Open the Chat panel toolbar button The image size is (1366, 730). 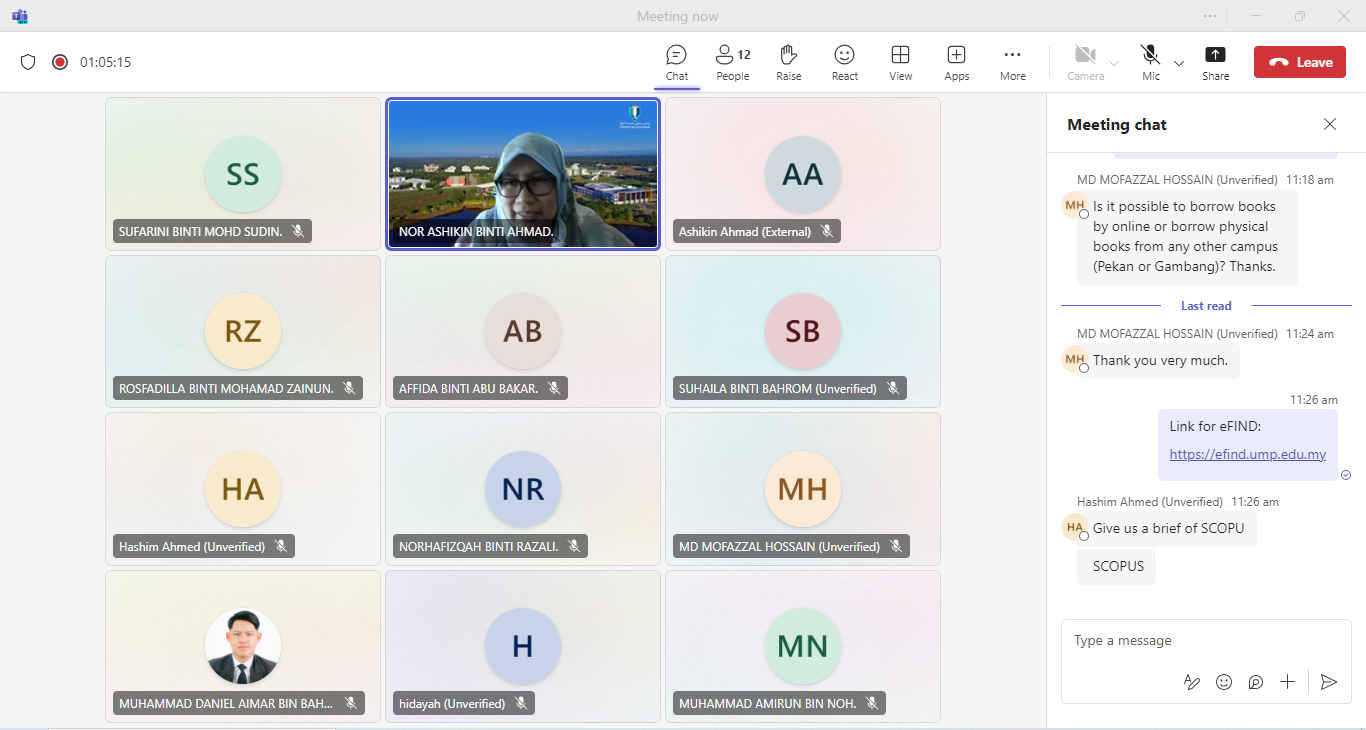pos(677,62)
